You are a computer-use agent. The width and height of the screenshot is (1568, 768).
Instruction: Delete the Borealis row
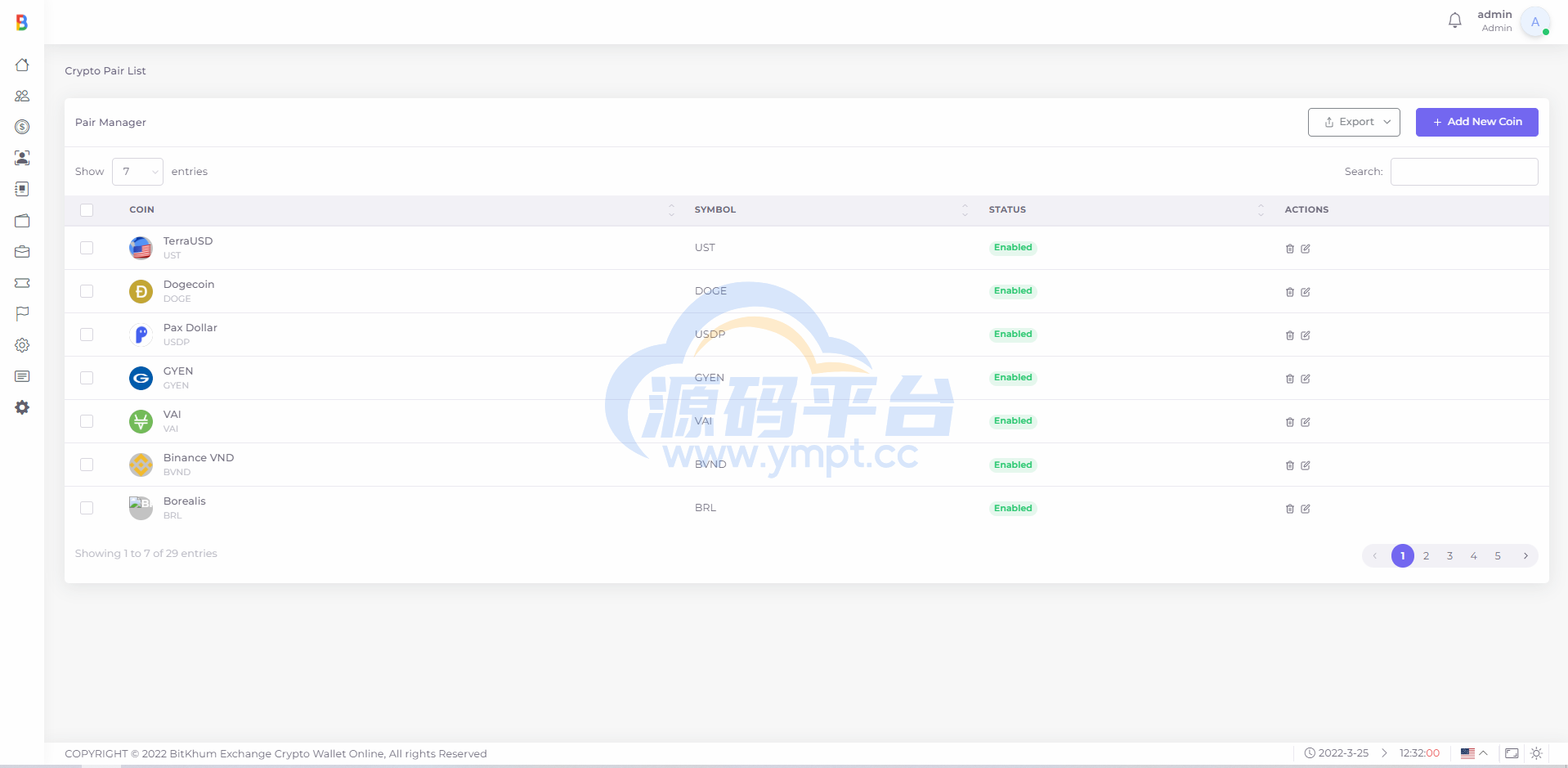click(x=1290, y=509)
